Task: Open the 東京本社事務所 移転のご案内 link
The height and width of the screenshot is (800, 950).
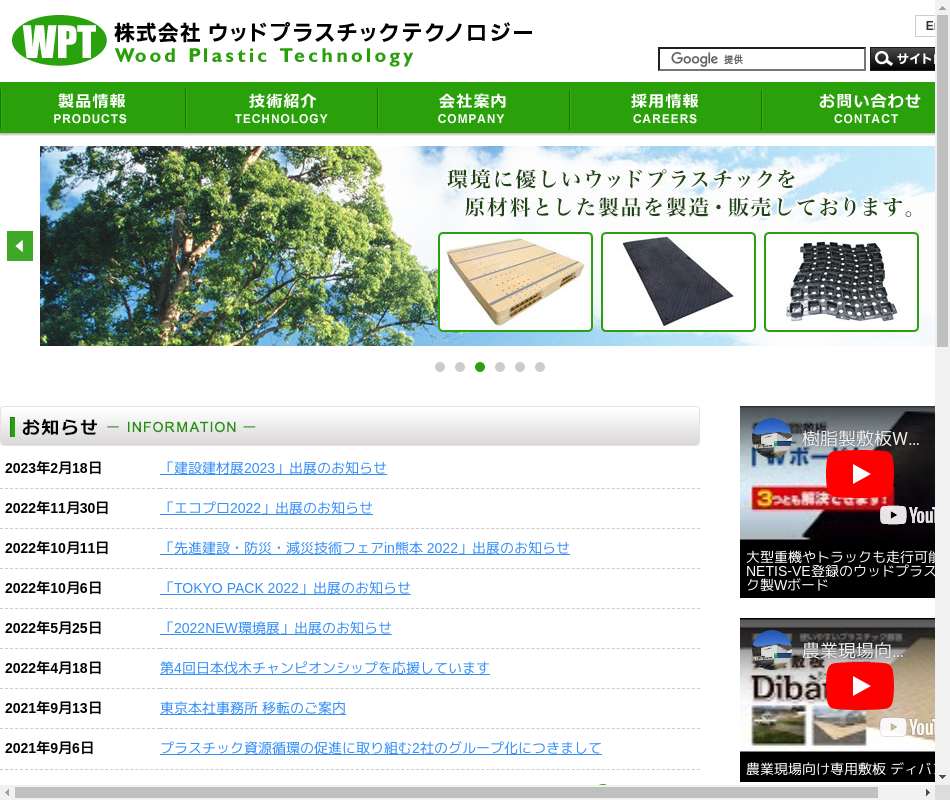Action: [x=253, y=708]
